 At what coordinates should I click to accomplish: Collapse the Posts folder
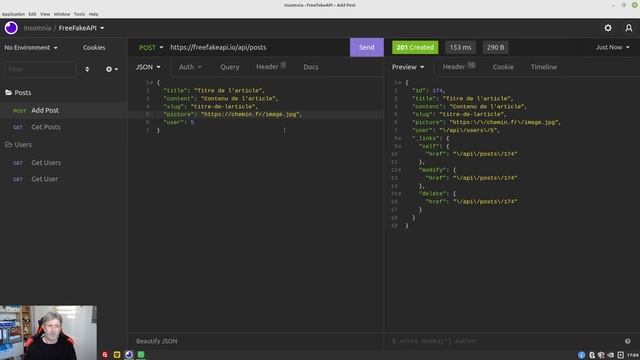[x=23, y=93]
